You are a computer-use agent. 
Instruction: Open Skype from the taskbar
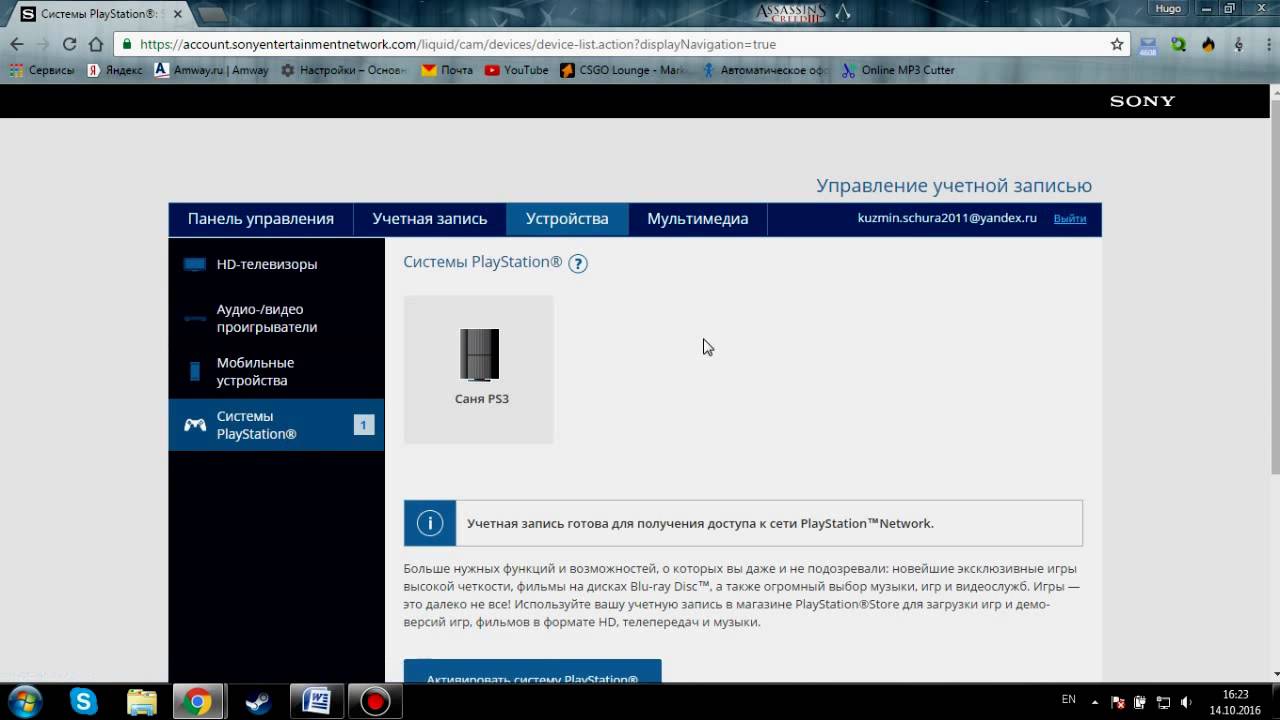pos(84,702)
